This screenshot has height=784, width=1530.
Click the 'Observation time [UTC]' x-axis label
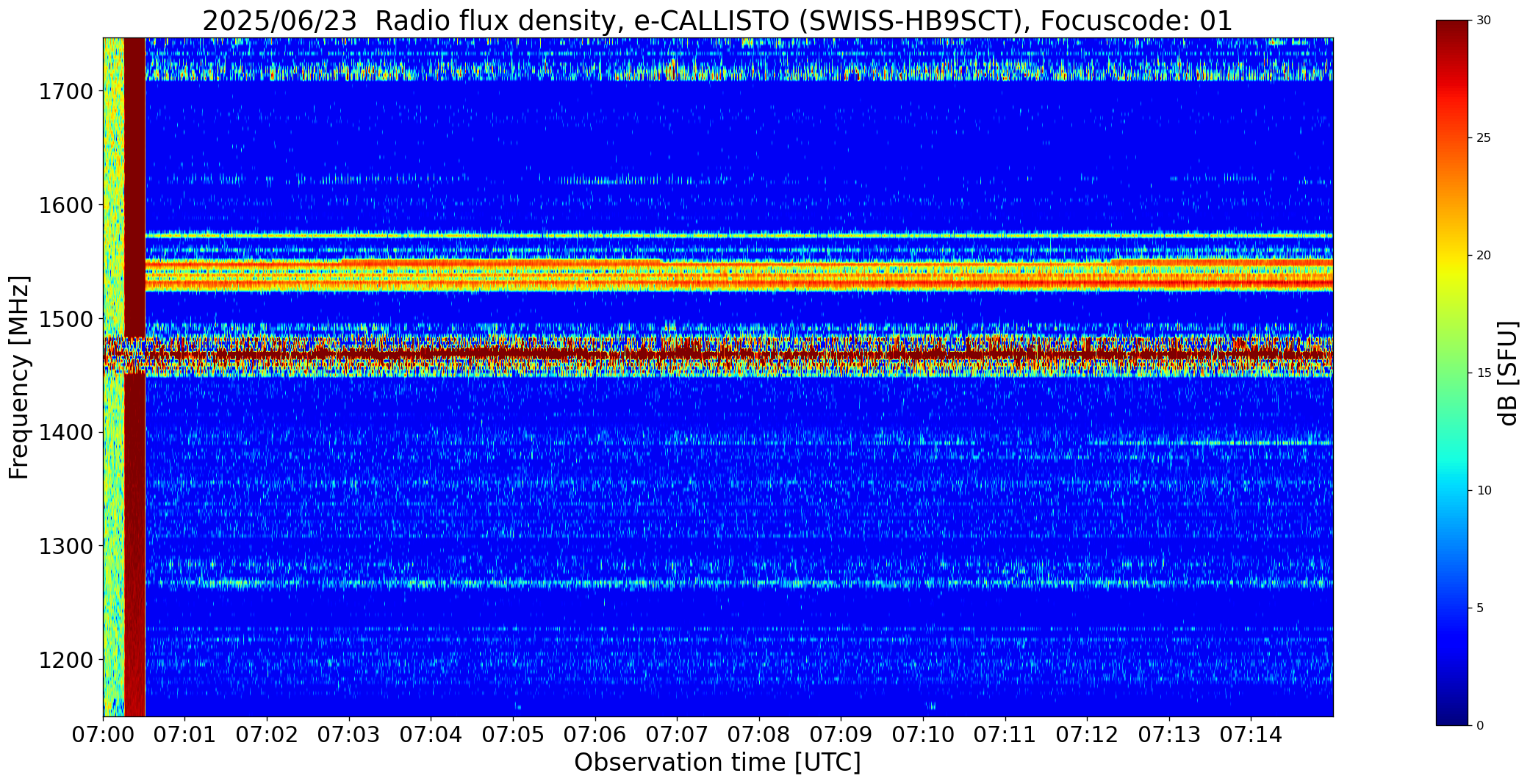717,763
